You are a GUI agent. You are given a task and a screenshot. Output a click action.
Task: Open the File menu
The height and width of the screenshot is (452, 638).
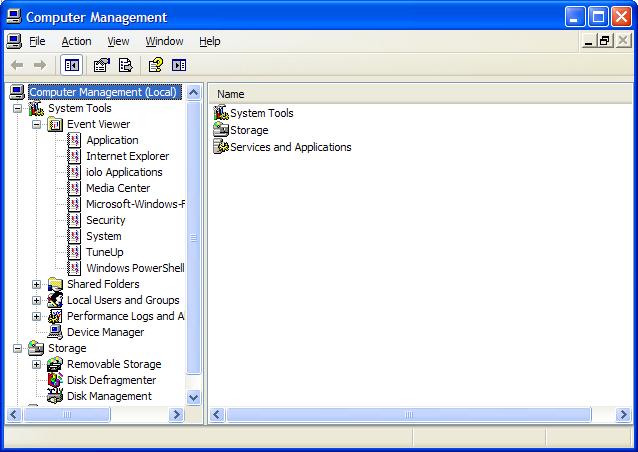click(x=37, y=41)
